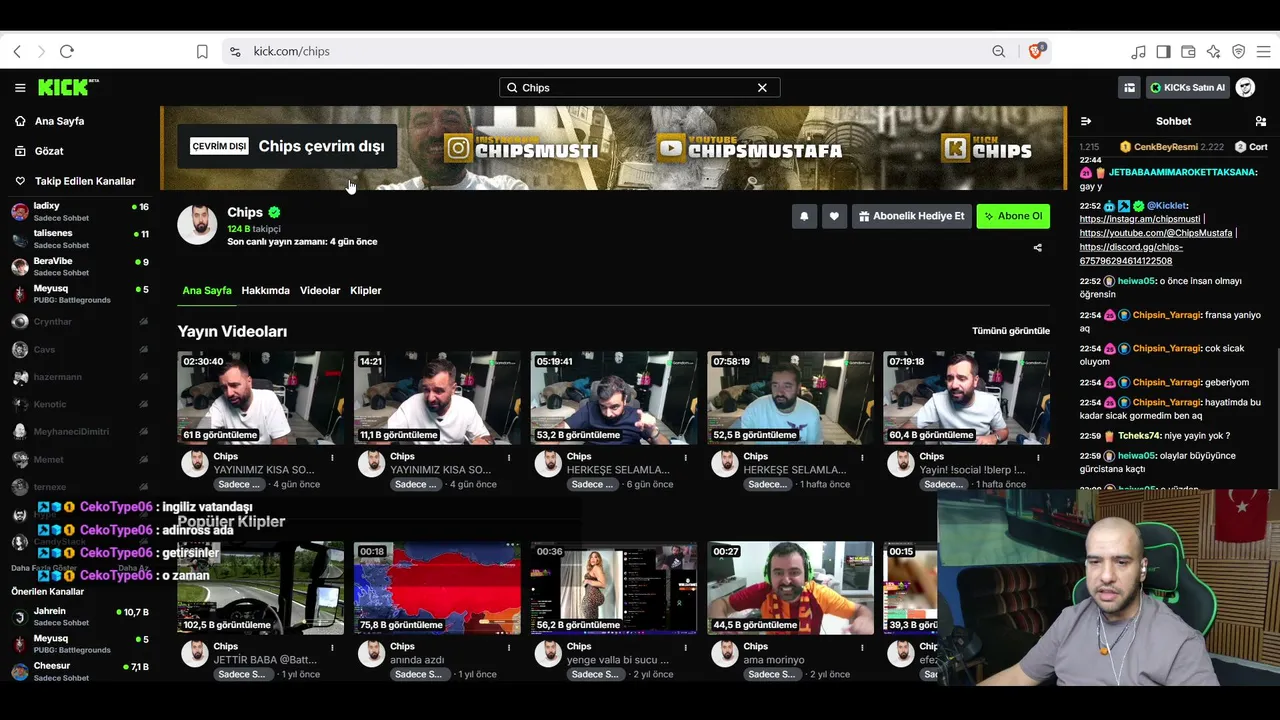Click the layout icon left of KICKs Satın Al

click(1130, 88)
